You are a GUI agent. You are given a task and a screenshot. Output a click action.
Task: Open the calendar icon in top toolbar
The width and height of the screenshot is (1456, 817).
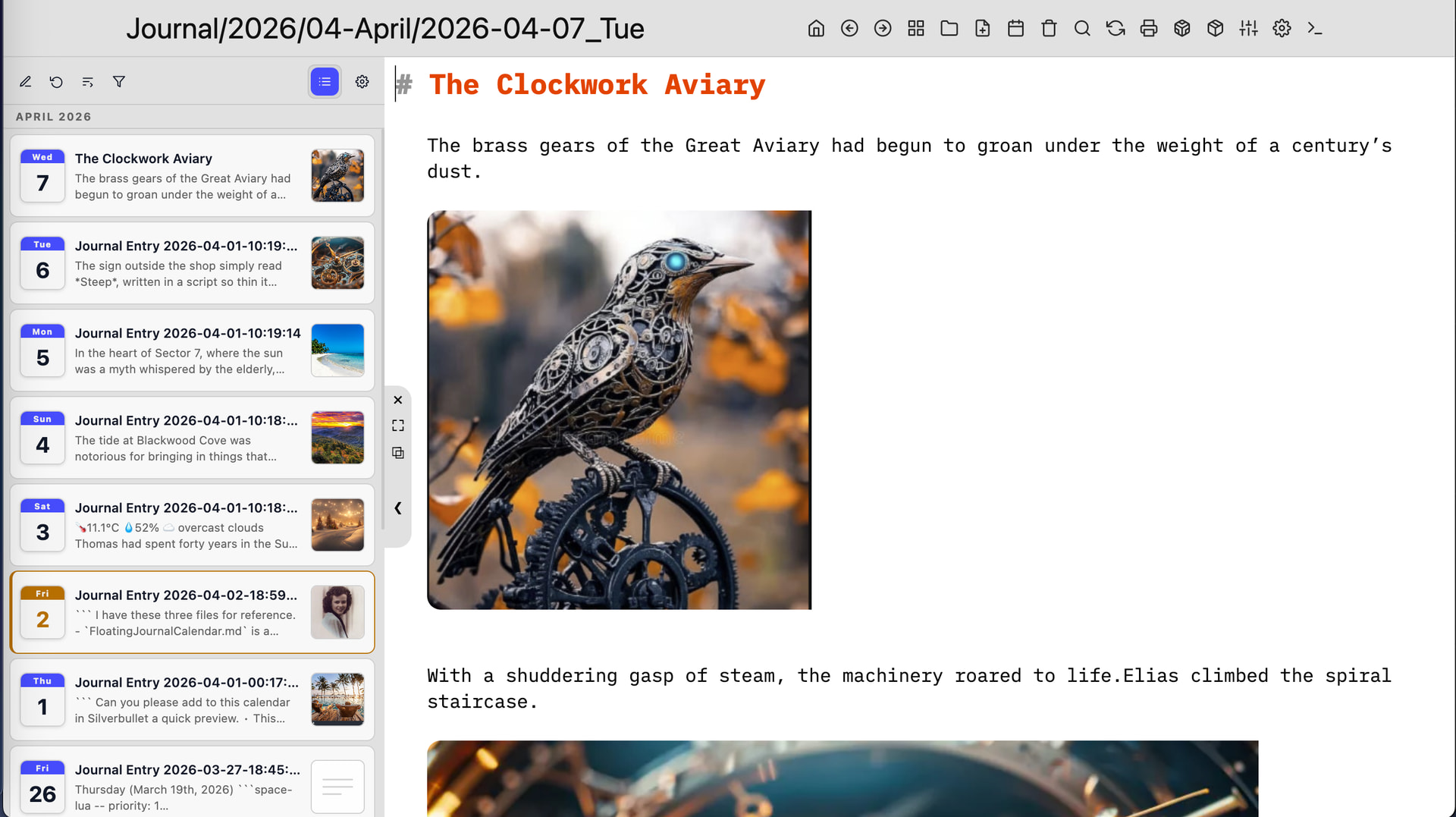1015,29
